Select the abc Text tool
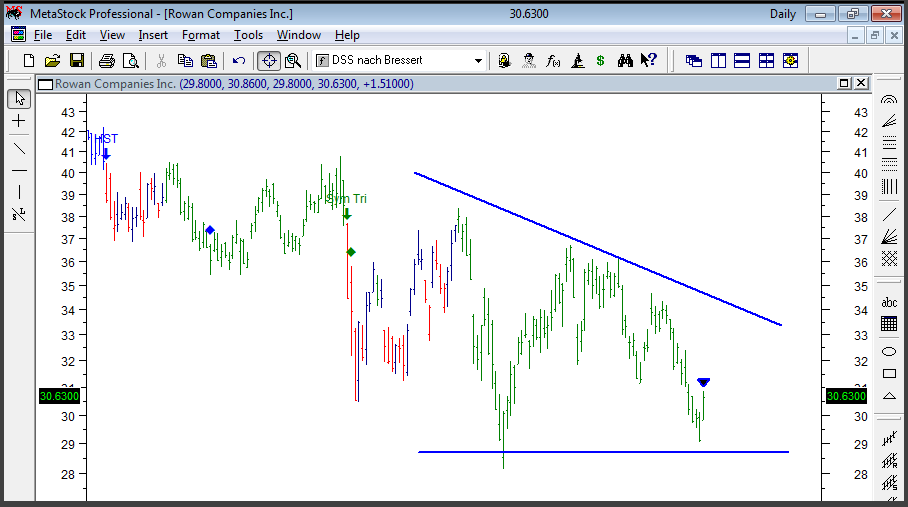Image resolution: width=908 pixels, height=507 pixels. pyautogui.click(x=889, y=302)
